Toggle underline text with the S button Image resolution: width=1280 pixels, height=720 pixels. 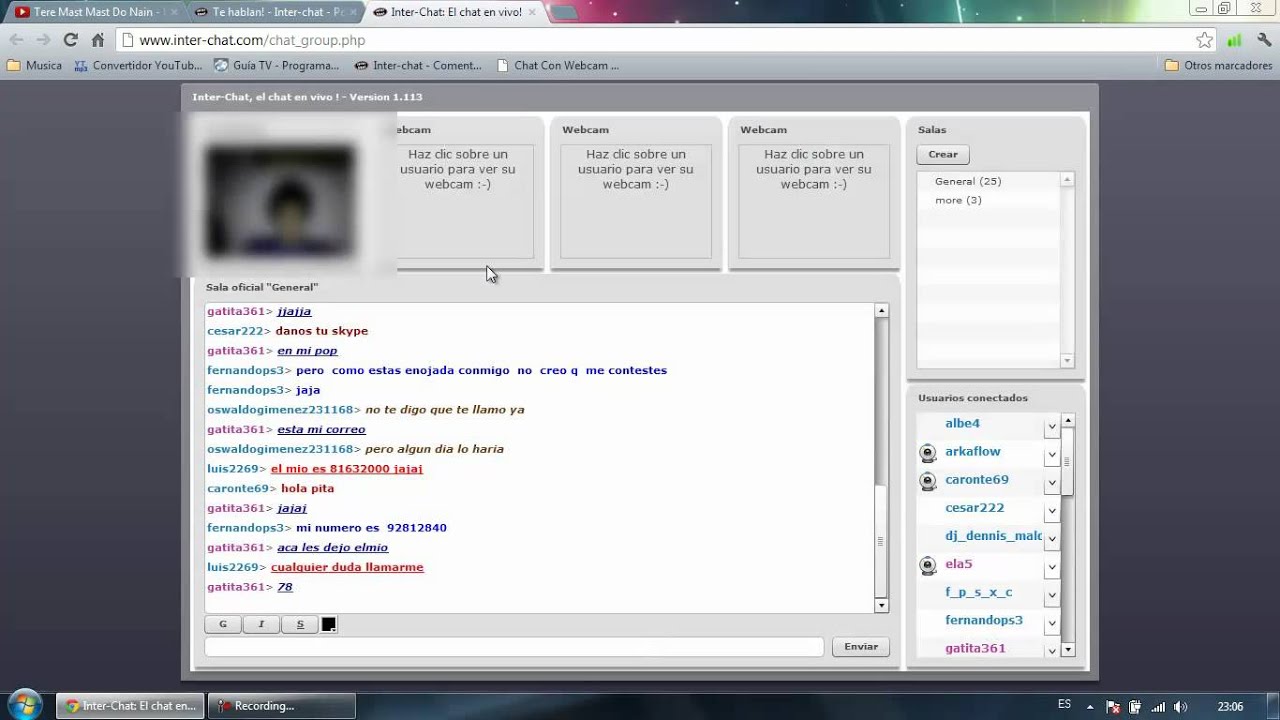point(300,624)
